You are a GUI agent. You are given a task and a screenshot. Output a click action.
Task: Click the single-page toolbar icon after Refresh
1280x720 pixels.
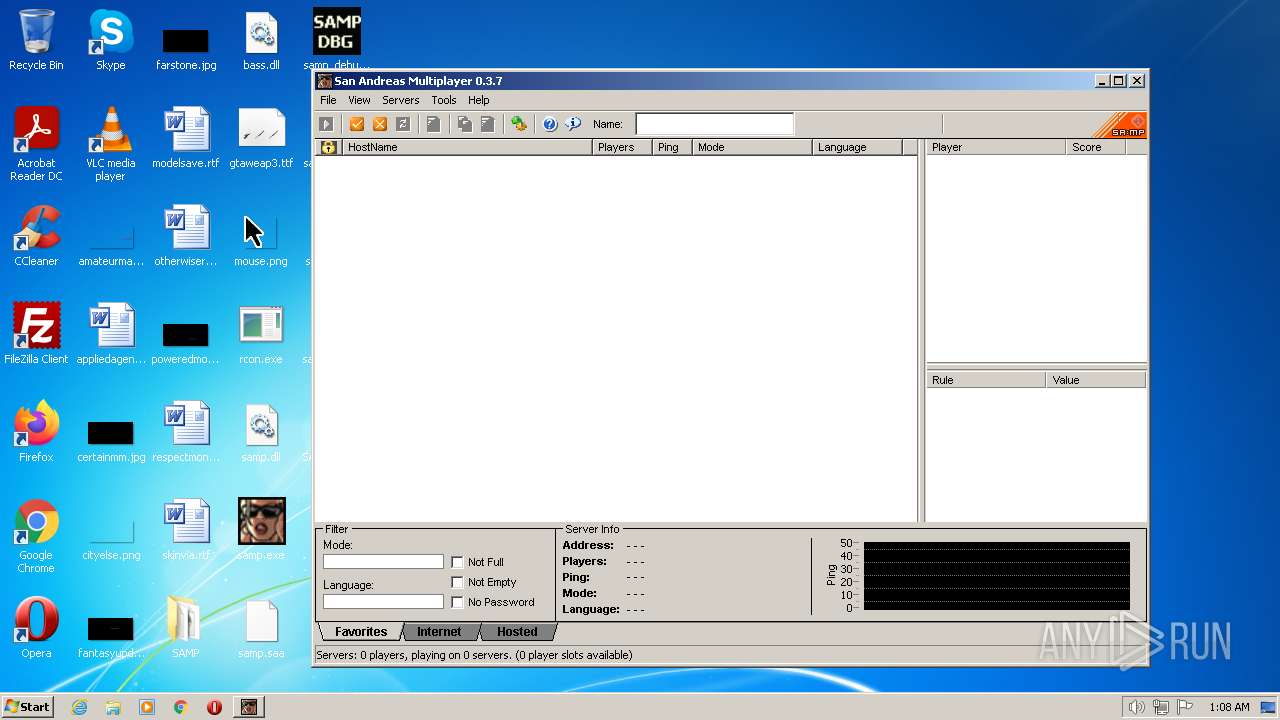(433, 124)
